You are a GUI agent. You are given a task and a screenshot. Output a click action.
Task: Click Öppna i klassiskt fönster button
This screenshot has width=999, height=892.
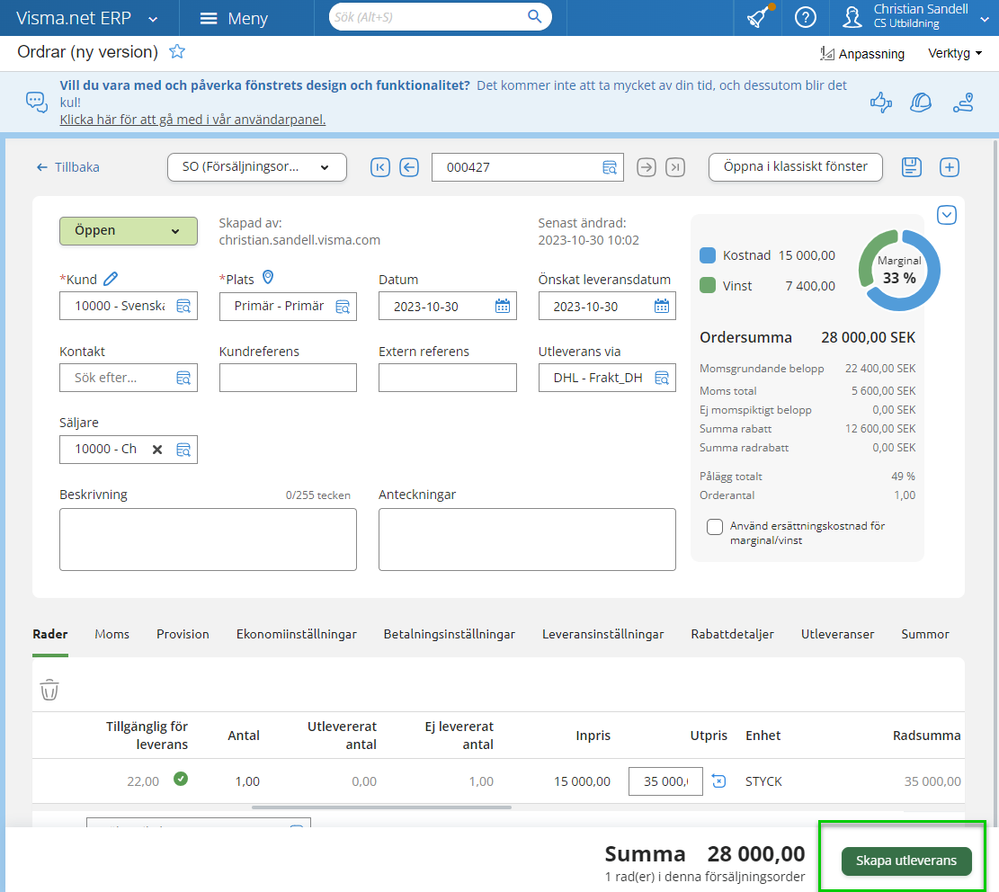(x=795, y=167)
